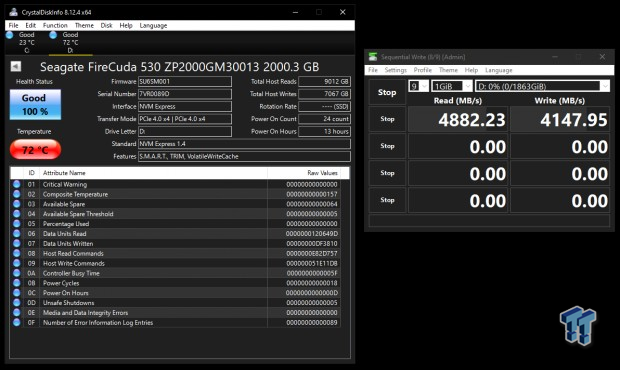Click the Power On Hours 13 hours value
The image size is (620, 370).
[324, 131]
